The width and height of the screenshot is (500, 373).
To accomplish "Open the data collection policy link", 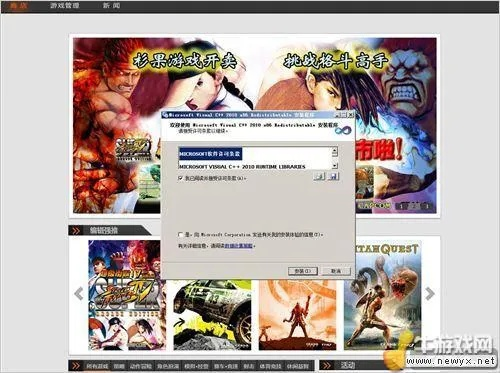I will (x=238, y=246).
